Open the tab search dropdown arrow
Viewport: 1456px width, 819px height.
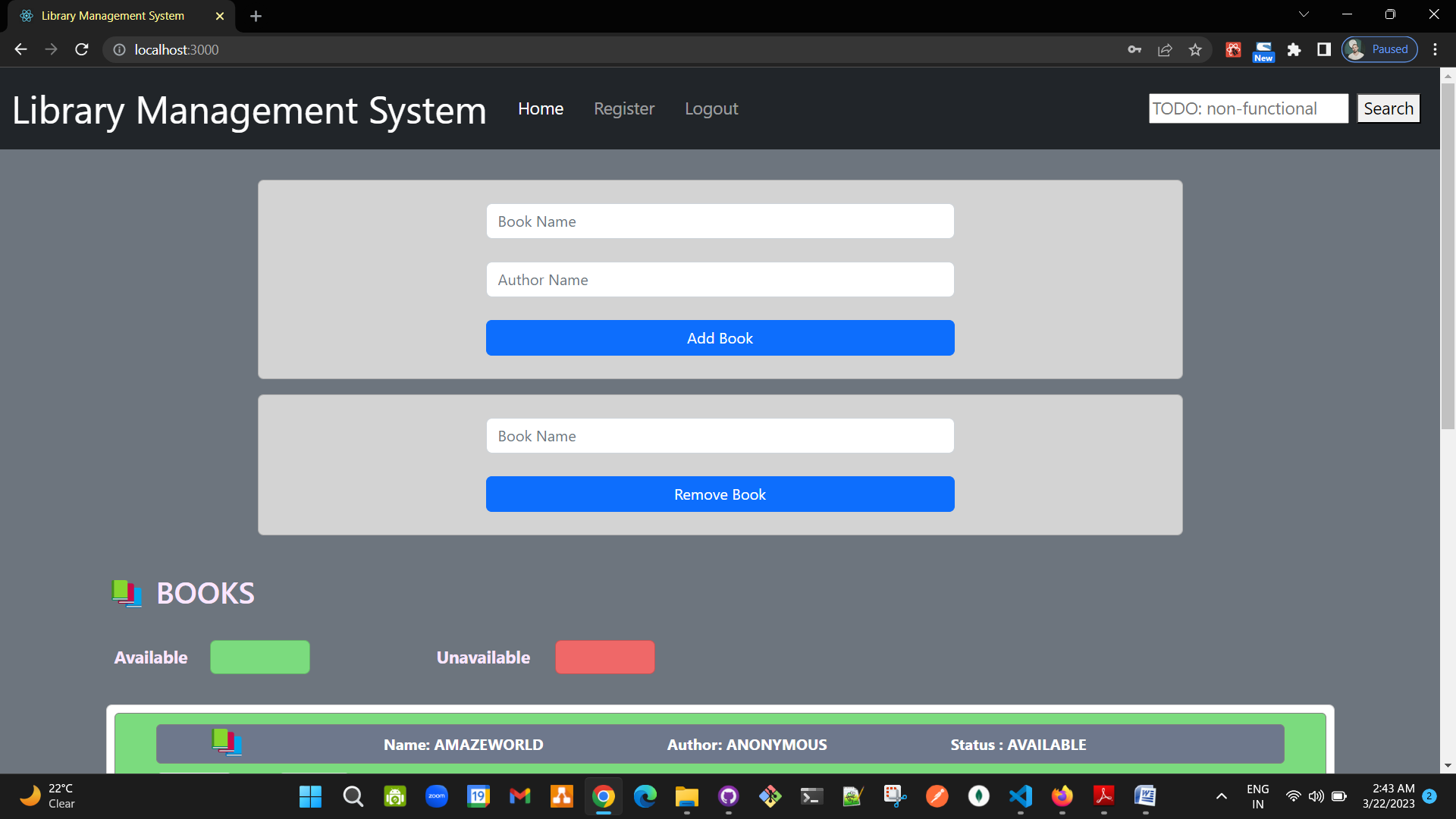[x=1304, y=14]
